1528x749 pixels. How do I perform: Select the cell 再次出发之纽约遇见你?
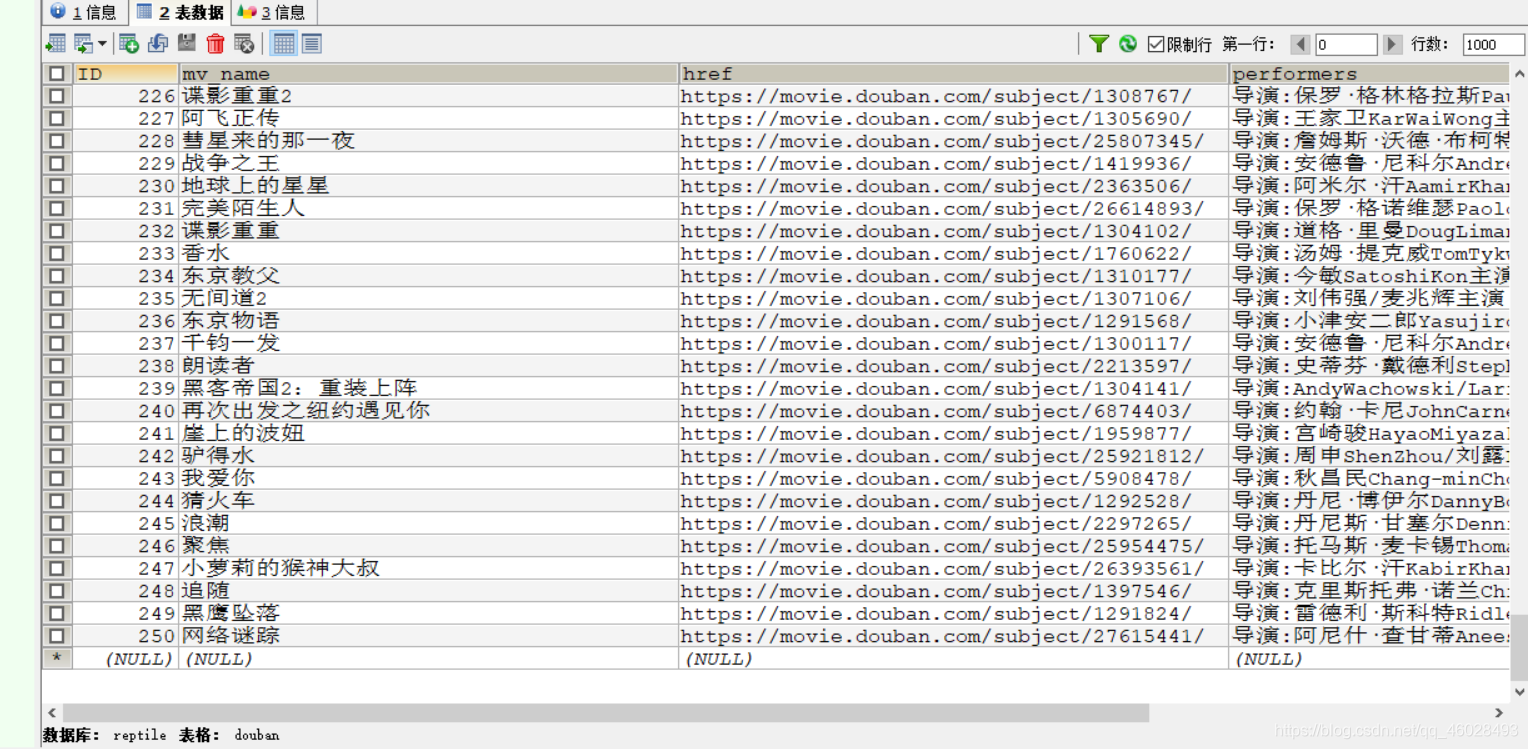pyautogui.click(x=428, y=411)
